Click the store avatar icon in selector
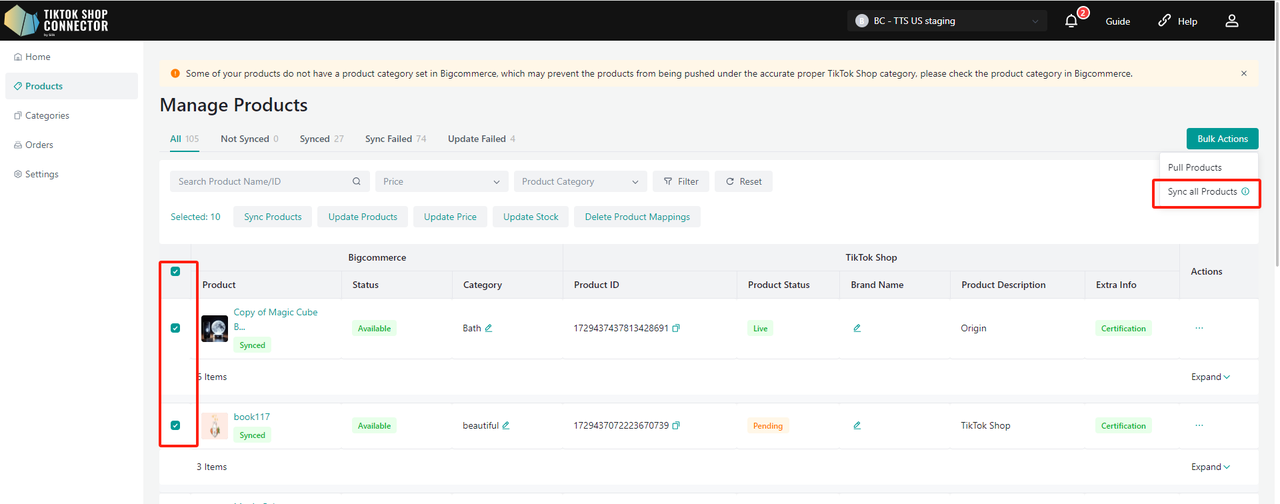This screenshot has width=1280, height=504. tap(862, 21)
